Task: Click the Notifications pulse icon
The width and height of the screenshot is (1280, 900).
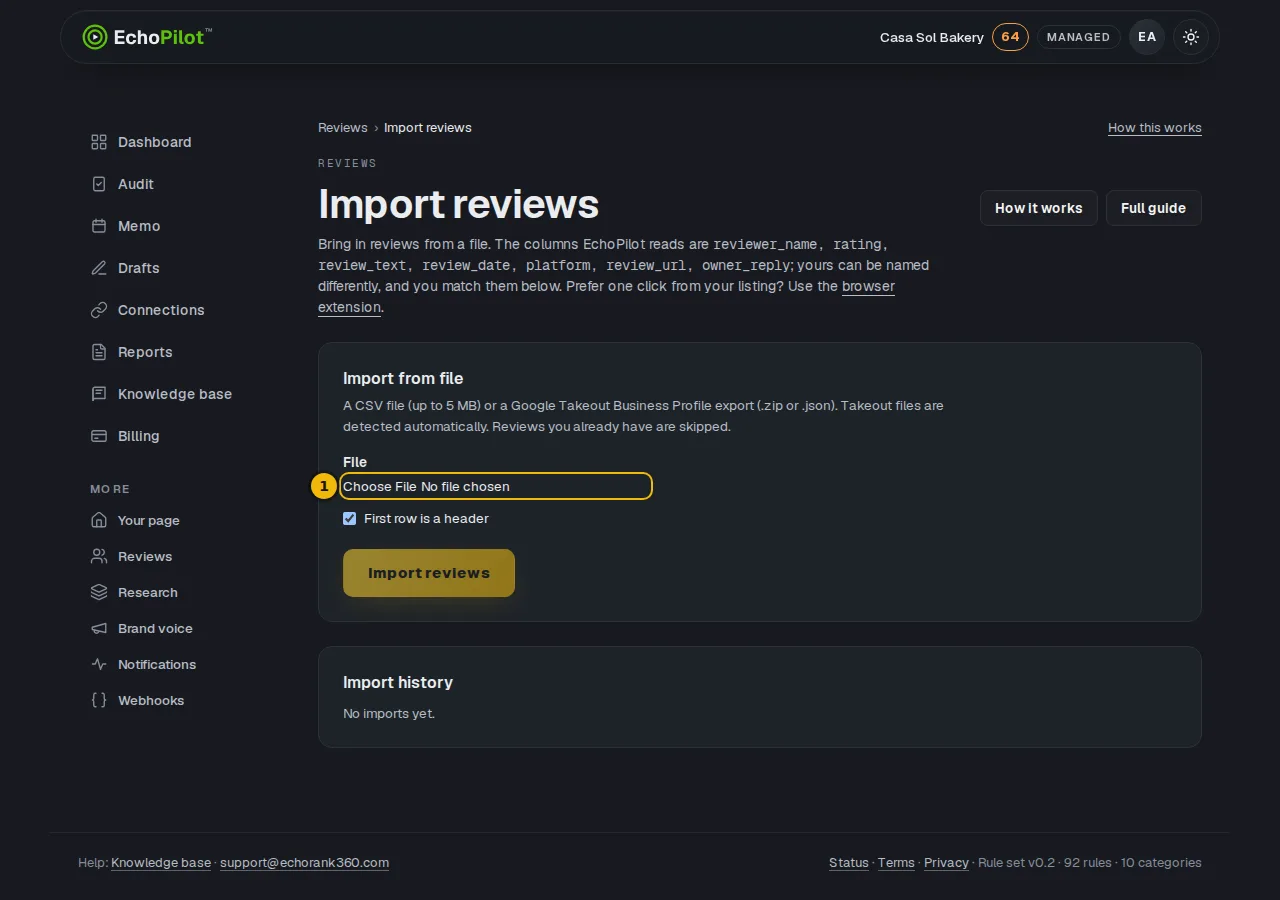Action: tap(98, 664)
